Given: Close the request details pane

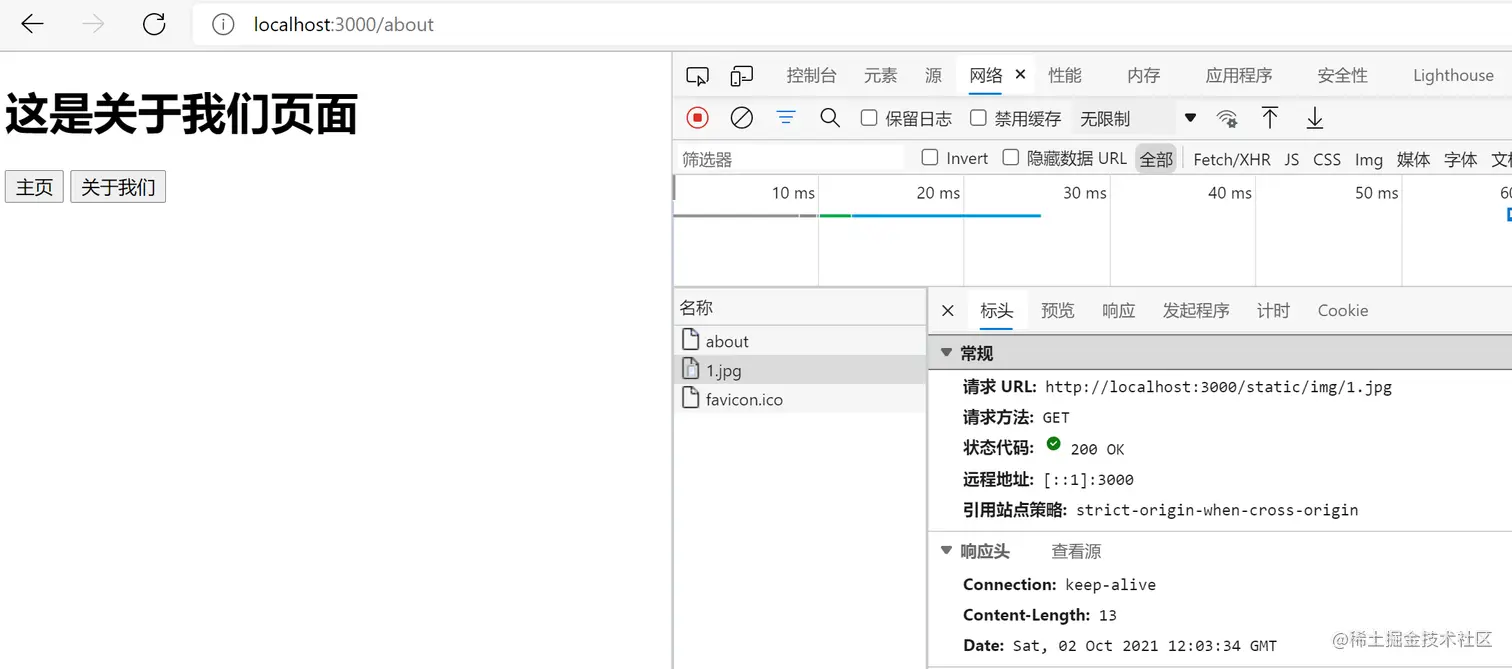Looking at the screenshot, I should 948,311.
